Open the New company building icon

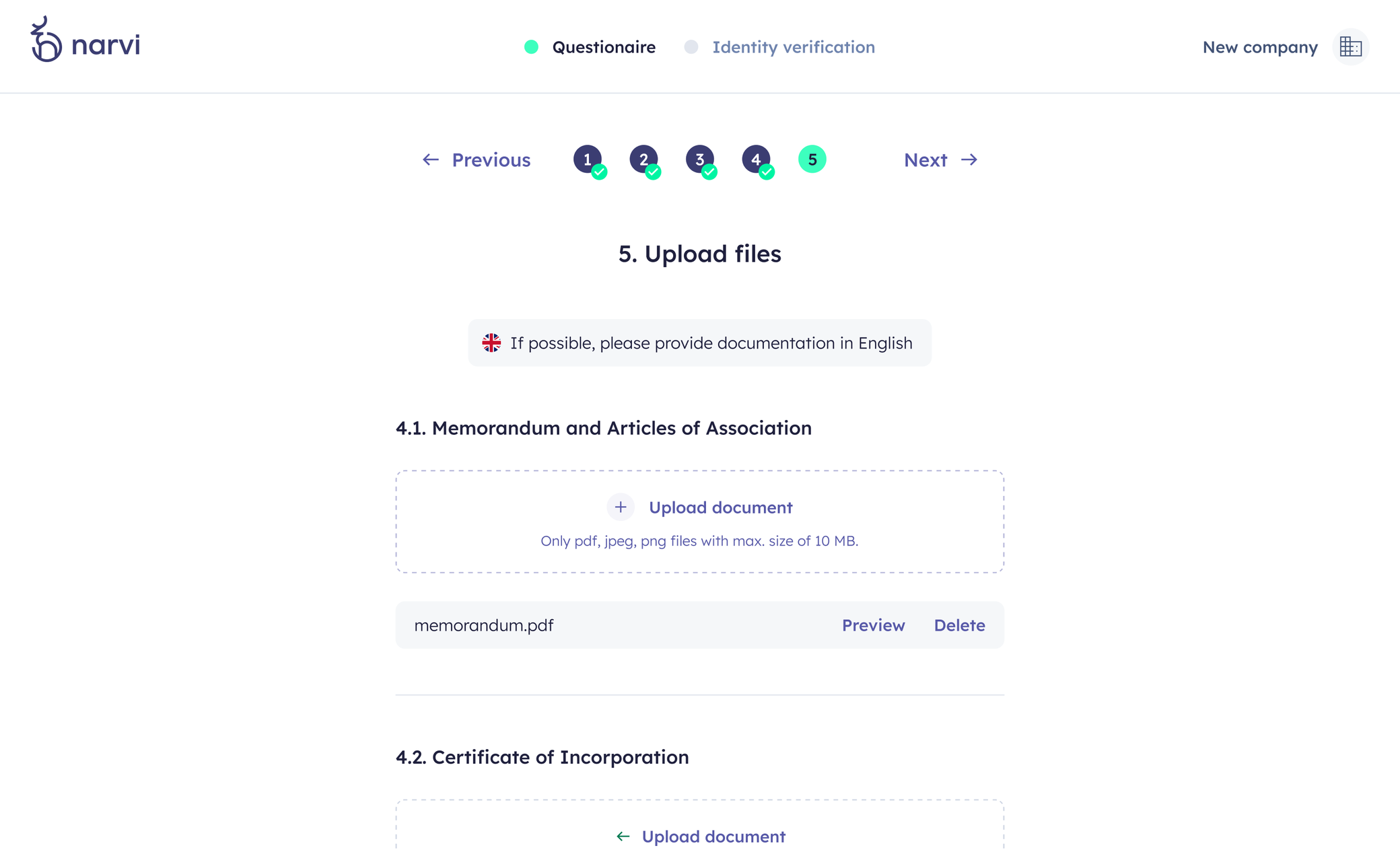(x=1350, y=47)
